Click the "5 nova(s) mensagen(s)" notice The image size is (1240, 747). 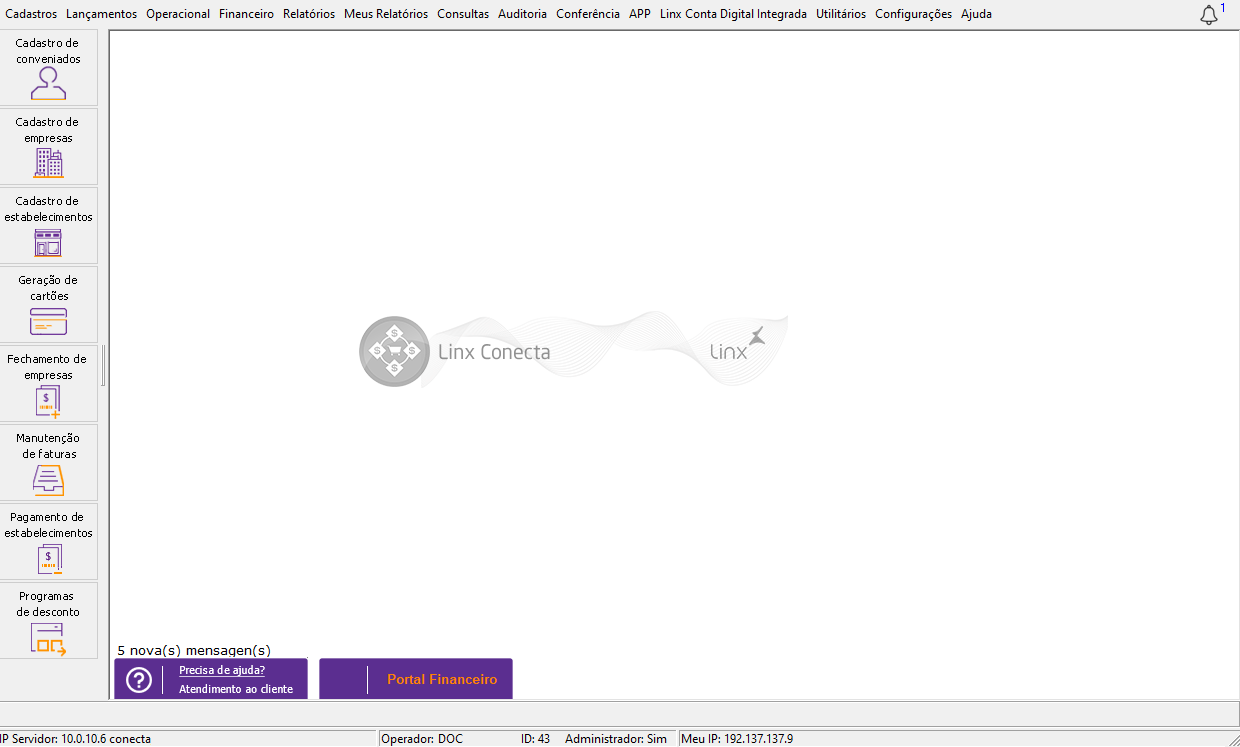click(x=194, y=650)
